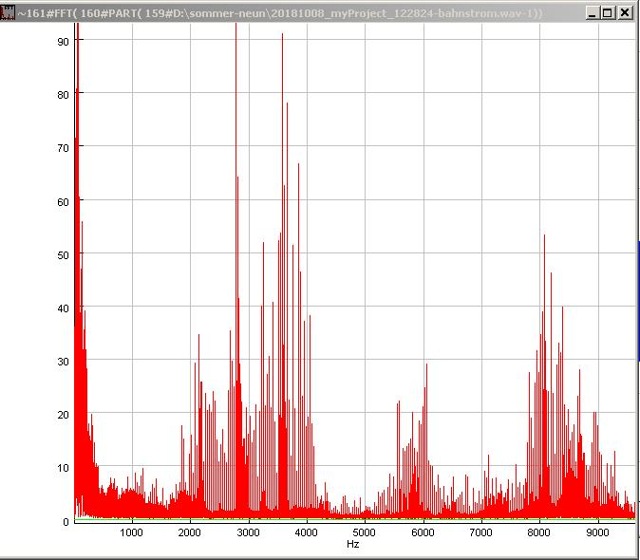Click the 4000 label on frequency axis
640x560 pixels.
pos(306,533)
